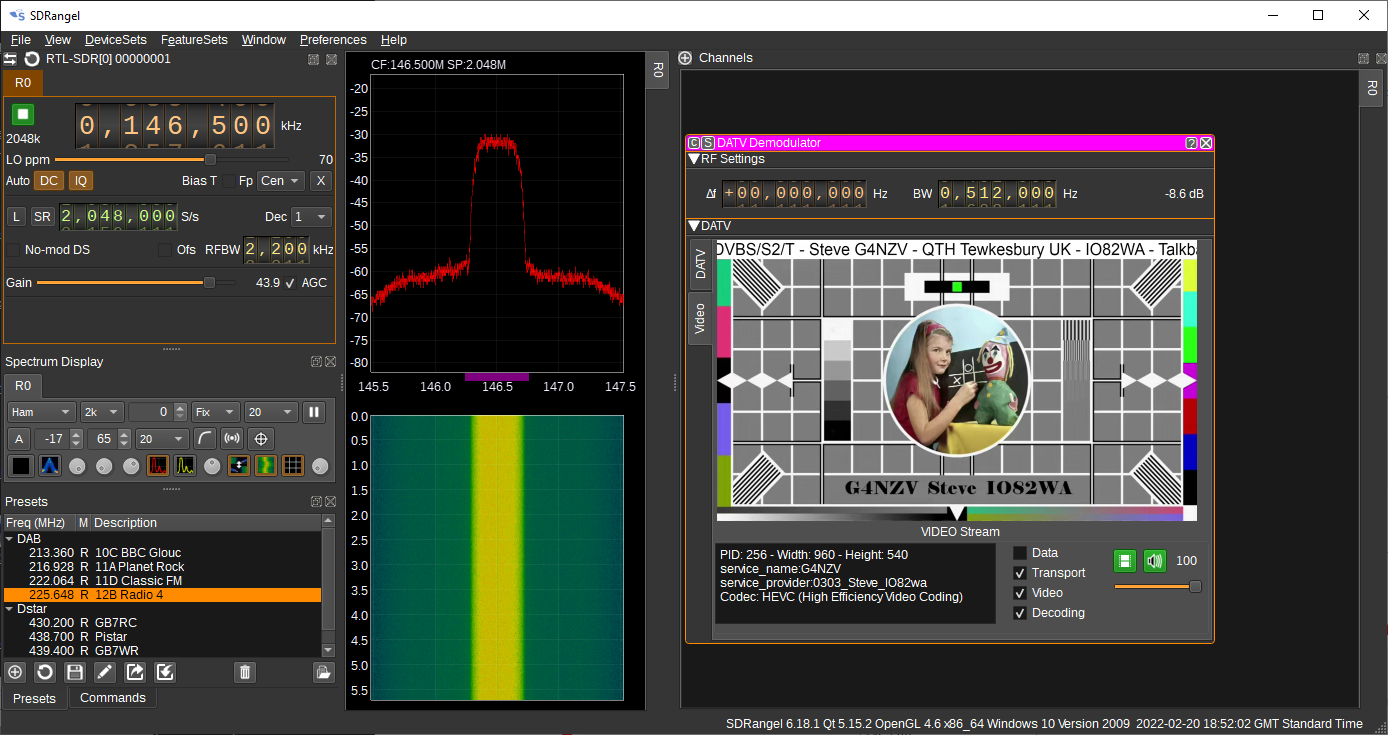
Task: Collapse the RF Settings section
Action: point(694,159)
